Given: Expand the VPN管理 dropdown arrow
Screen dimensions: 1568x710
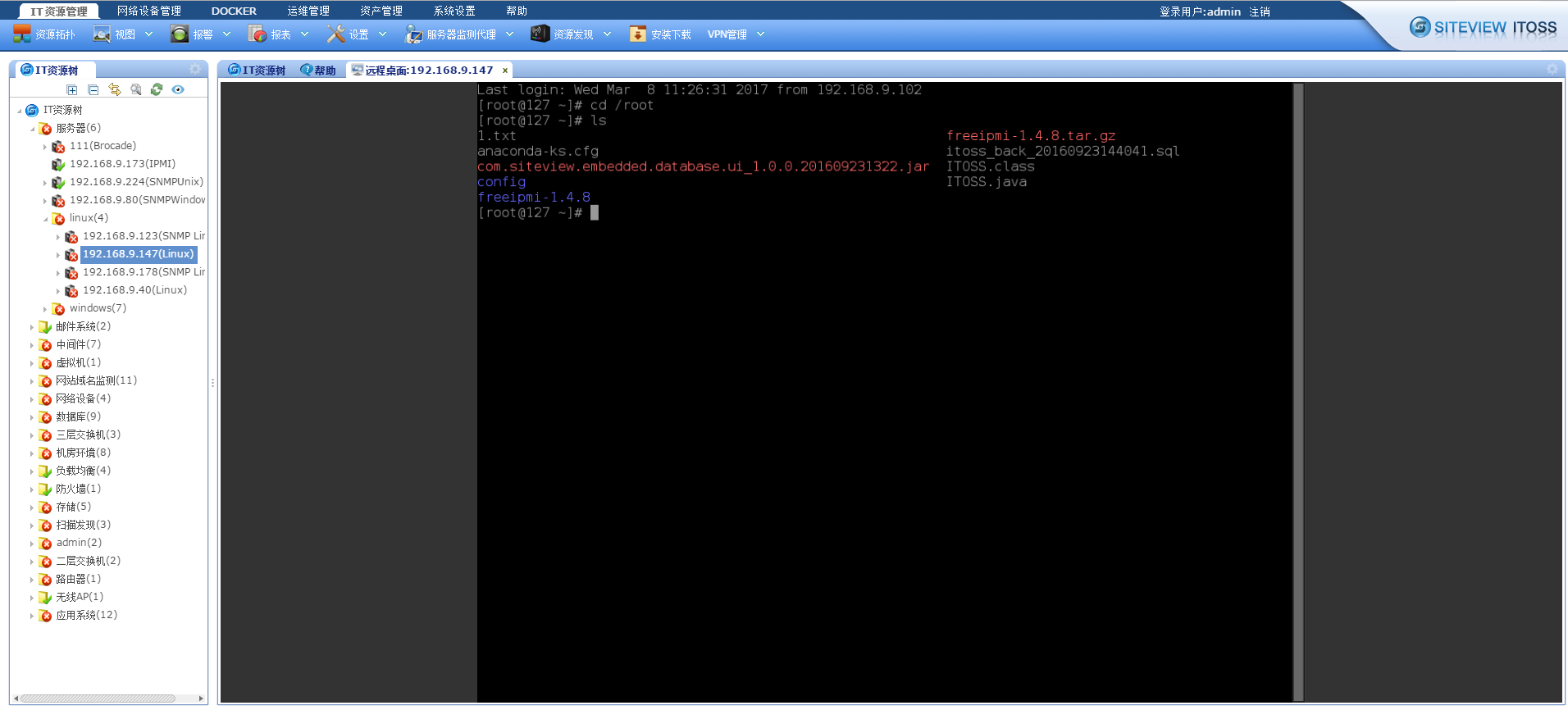Looking at the screenshot, I should [761, 34].
